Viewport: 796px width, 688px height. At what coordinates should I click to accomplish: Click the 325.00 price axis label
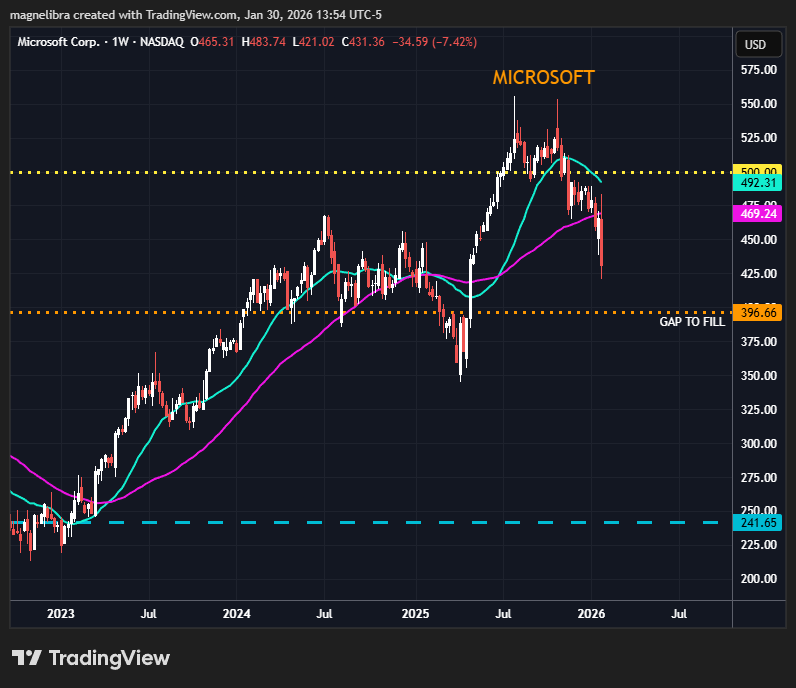[x=758, y=410]
